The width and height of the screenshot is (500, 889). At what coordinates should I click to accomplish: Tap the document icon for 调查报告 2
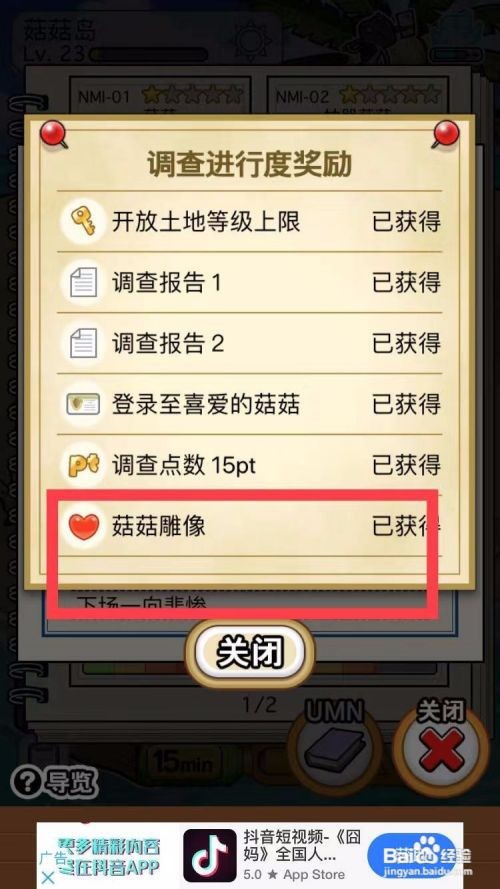[83, 344]
